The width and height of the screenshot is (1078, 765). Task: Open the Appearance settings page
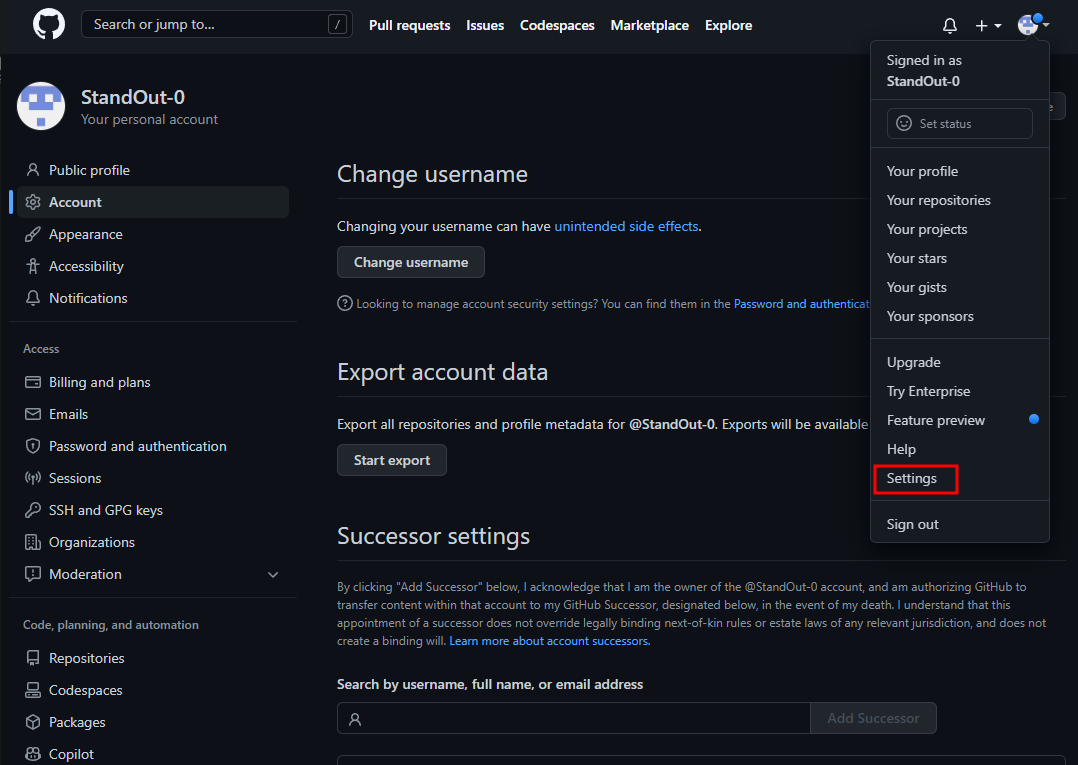click(x=153, y=234)
